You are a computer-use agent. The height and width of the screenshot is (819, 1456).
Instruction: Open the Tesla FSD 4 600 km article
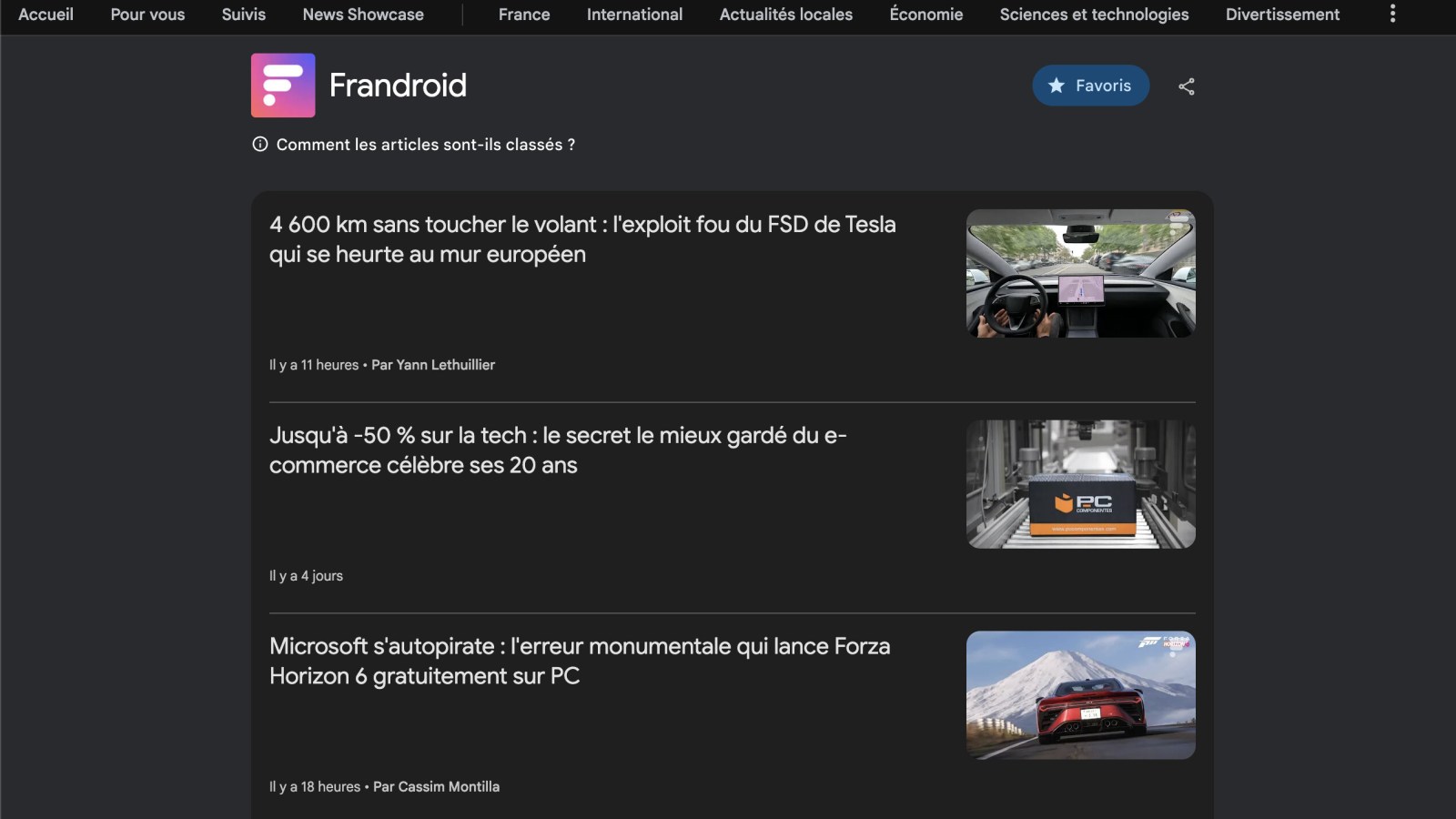click(x=582, y=239)
